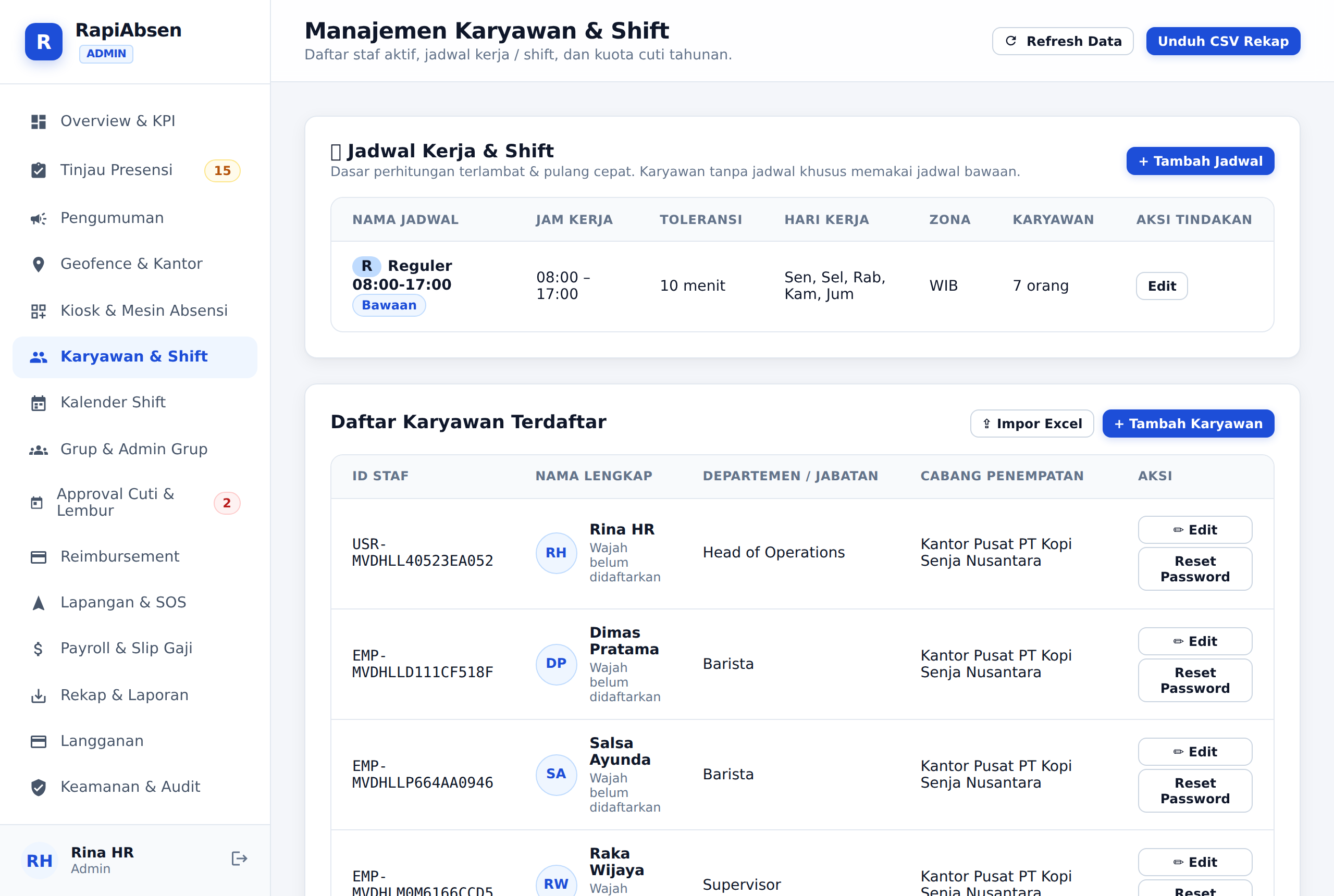The height and width of the screenshot is (896, 1334).
Task: Click the Tinjau Presensi clipboard icon
Action: (38, 170)
